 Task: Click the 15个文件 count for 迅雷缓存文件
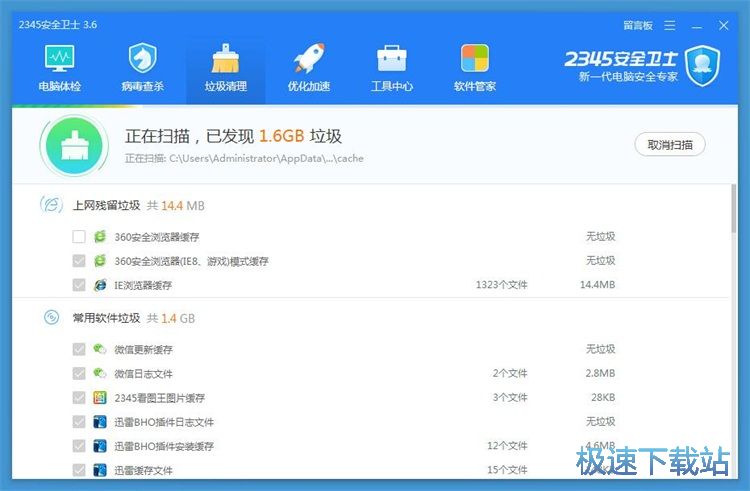507,470
